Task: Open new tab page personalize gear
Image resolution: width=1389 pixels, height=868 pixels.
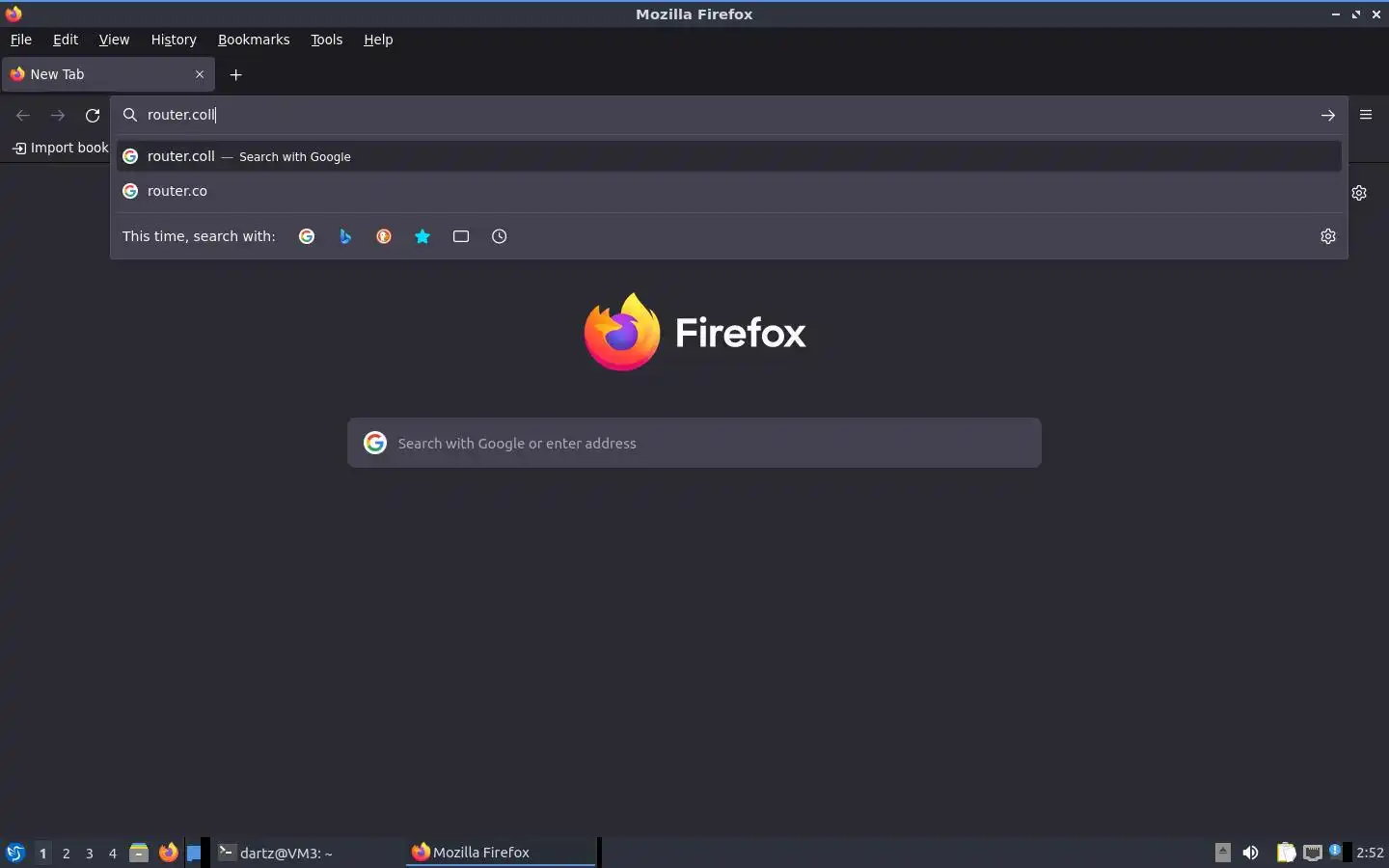Action: [1359, 193]
